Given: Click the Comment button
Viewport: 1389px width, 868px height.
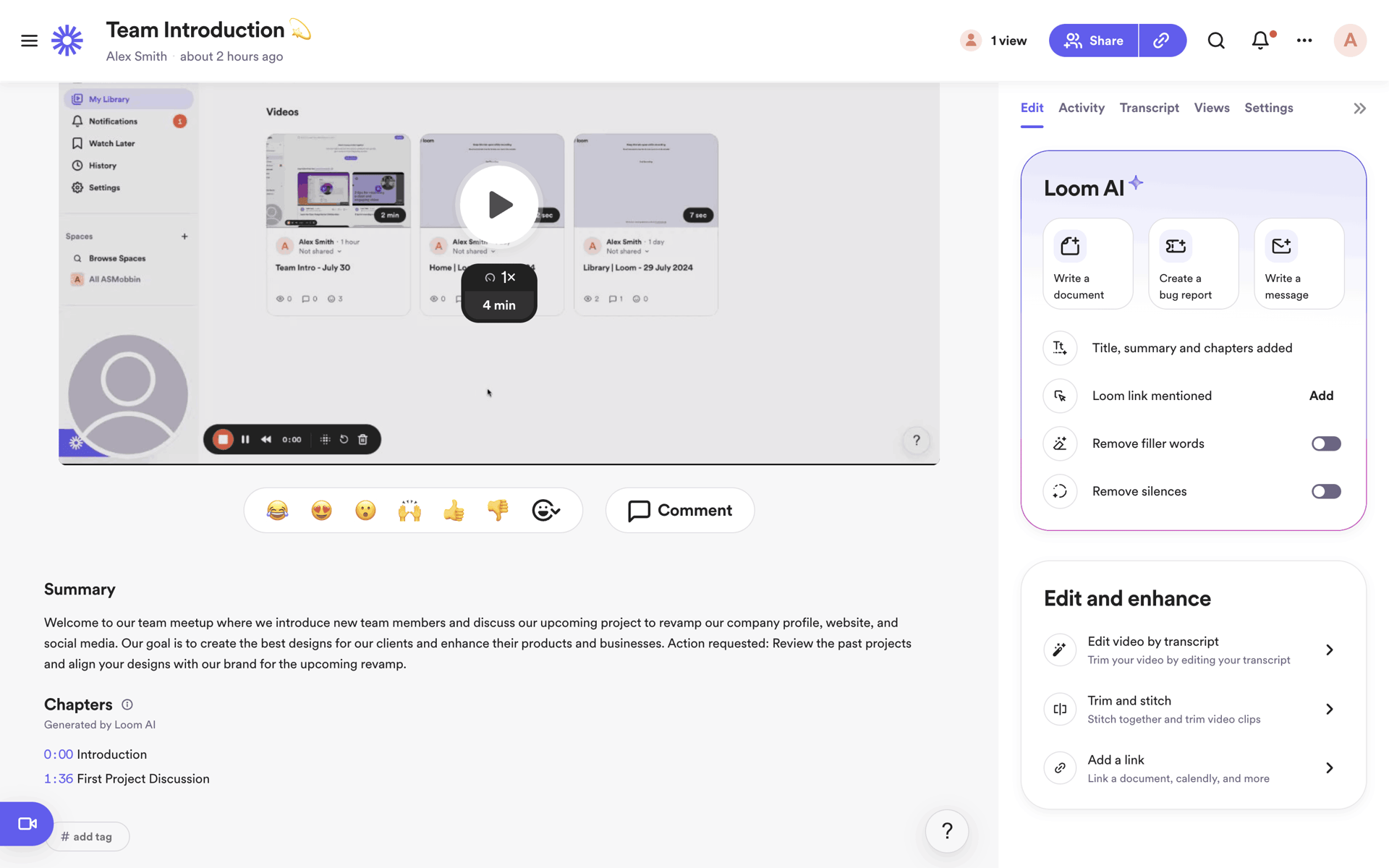Looking at the screenshot, I should [680, 511].
